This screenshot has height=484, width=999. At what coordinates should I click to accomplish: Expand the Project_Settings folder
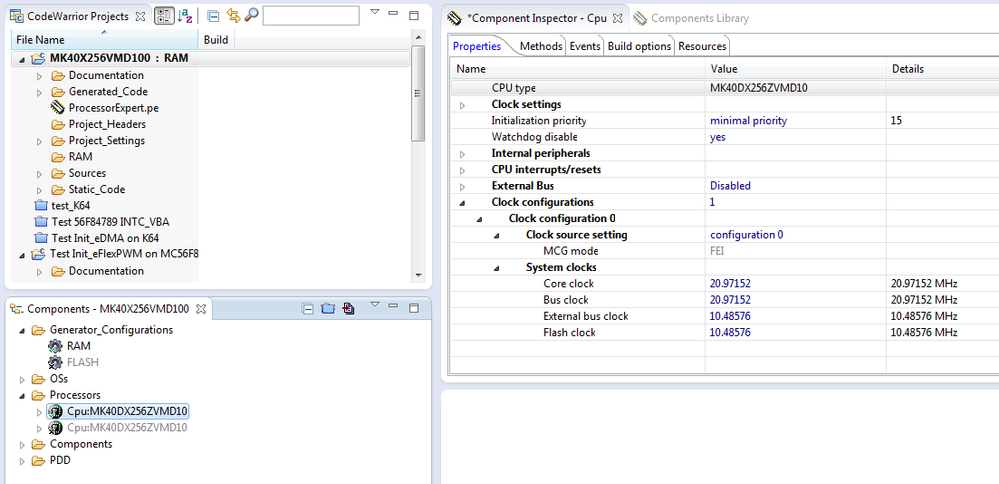click(40, 141)
